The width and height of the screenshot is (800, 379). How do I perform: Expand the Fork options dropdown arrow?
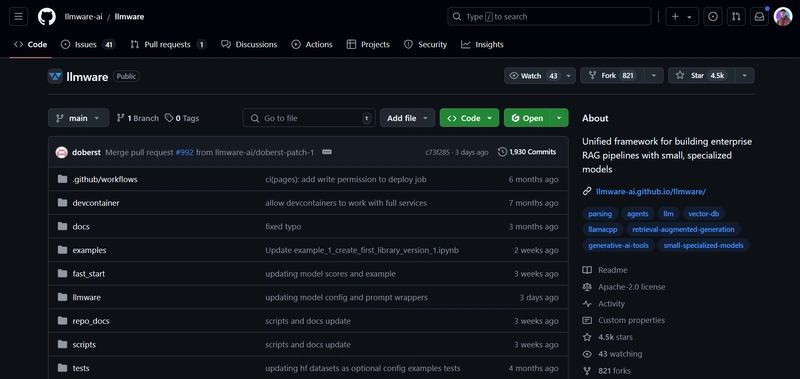coord(654,75)
